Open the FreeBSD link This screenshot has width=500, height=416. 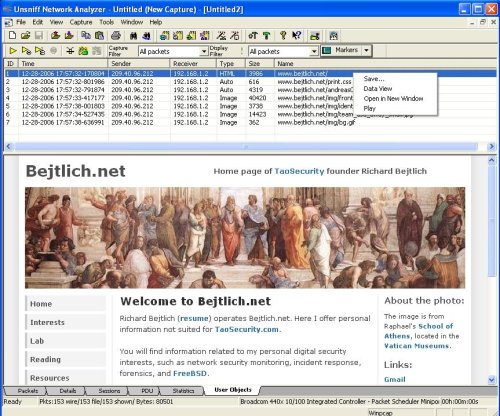coord(190,373)
